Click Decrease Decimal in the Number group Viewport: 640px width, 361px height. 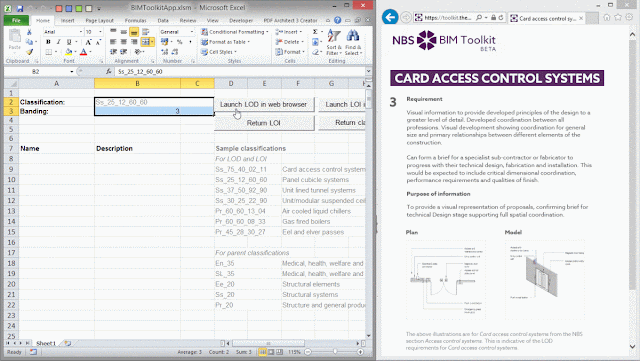(175, 52)
